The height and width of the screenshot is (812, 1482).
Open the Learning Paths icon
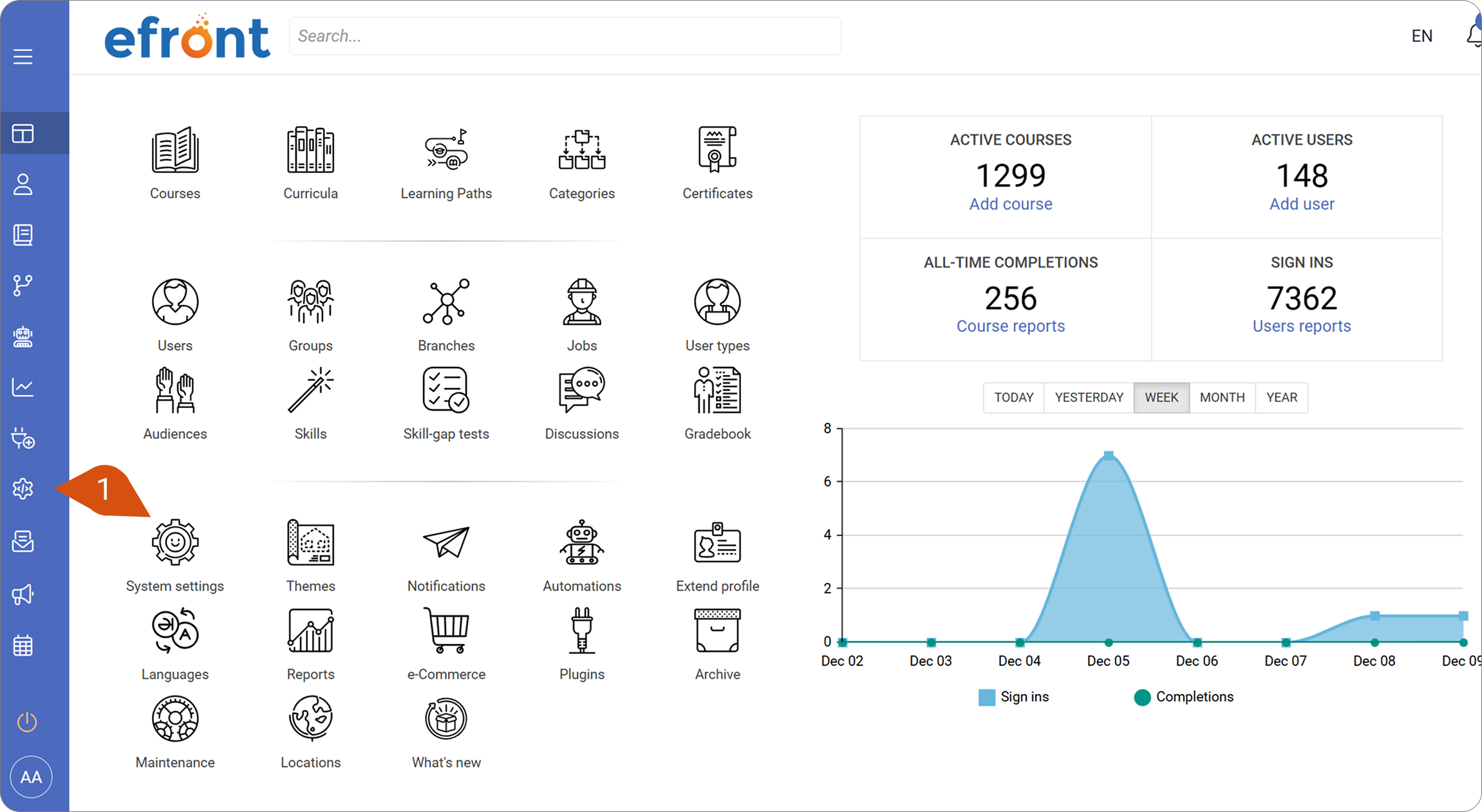(x=446, y=150)
